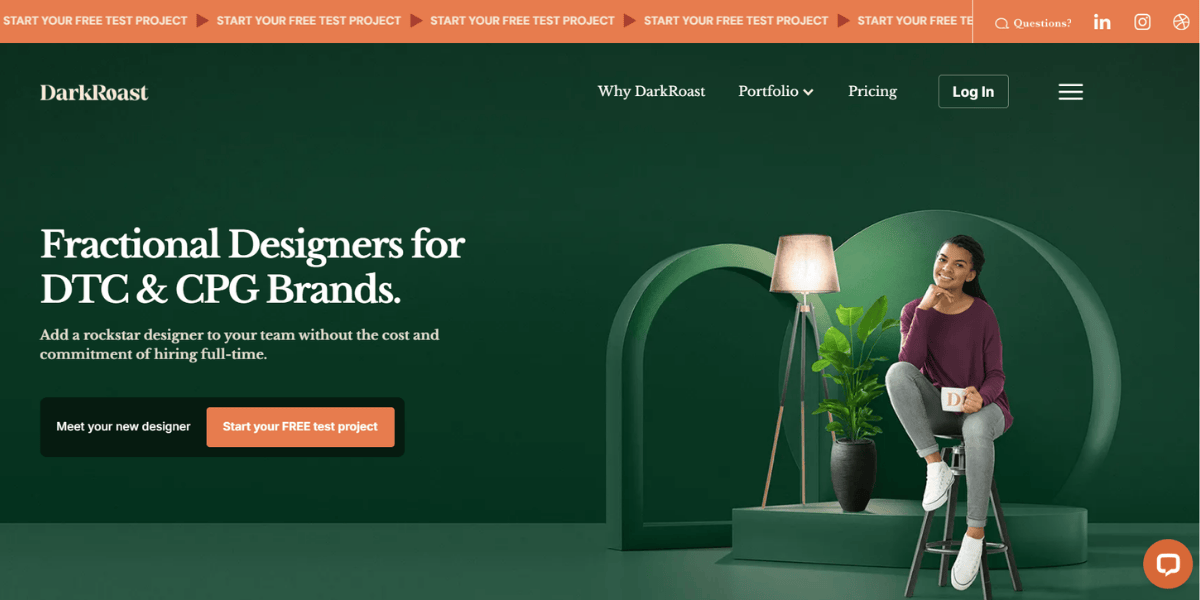The image size is (1200, 600).
Task: Click Start your FREE test project button
Action: point(301,427)
